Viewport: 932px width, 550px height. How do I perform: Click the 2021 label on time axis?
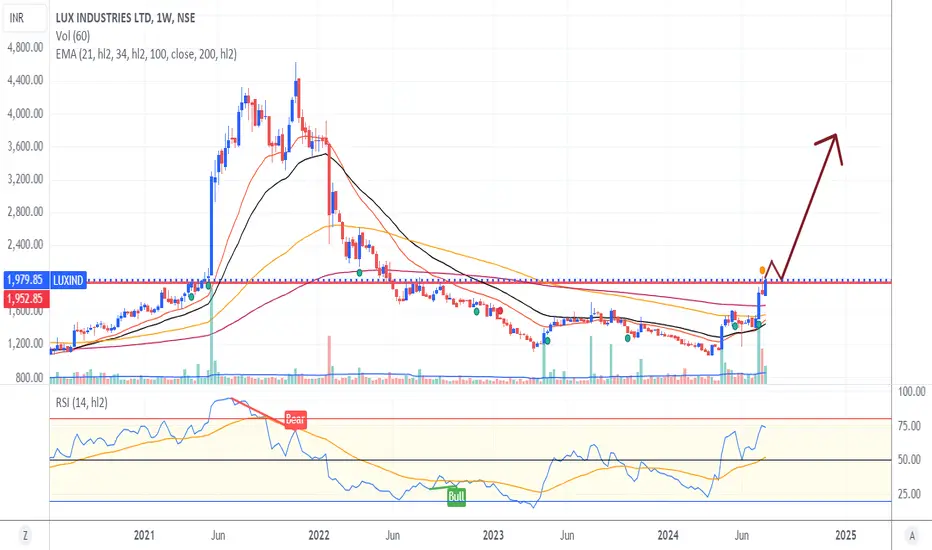pos(144,536)
